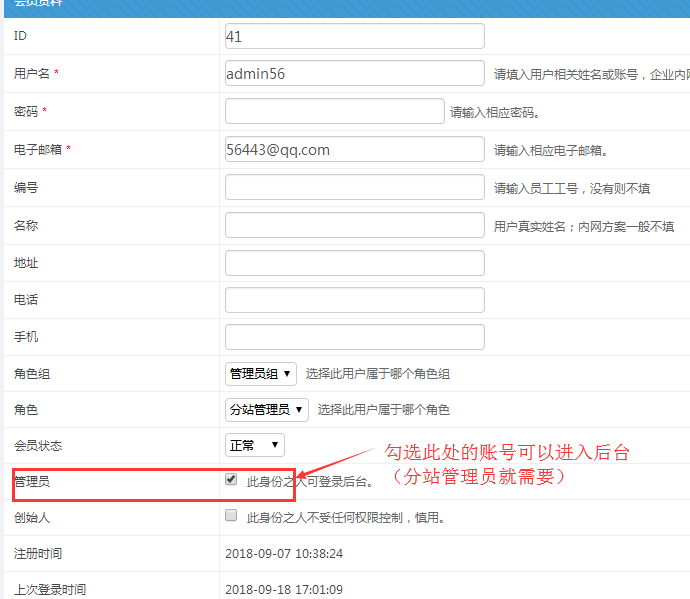
Task: Click the 地址 address input field
Action: coord(354,263)
